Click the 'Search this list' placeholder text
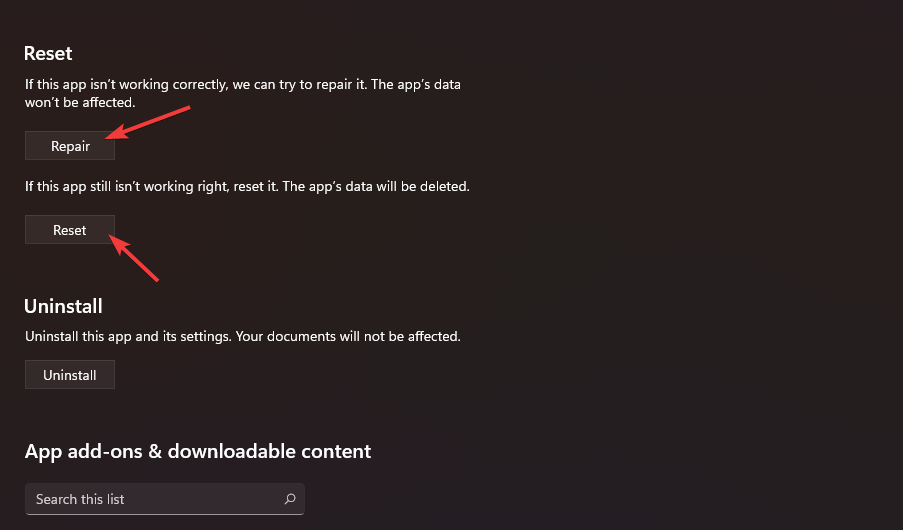903x530 pixels. (x=80, y=499)
